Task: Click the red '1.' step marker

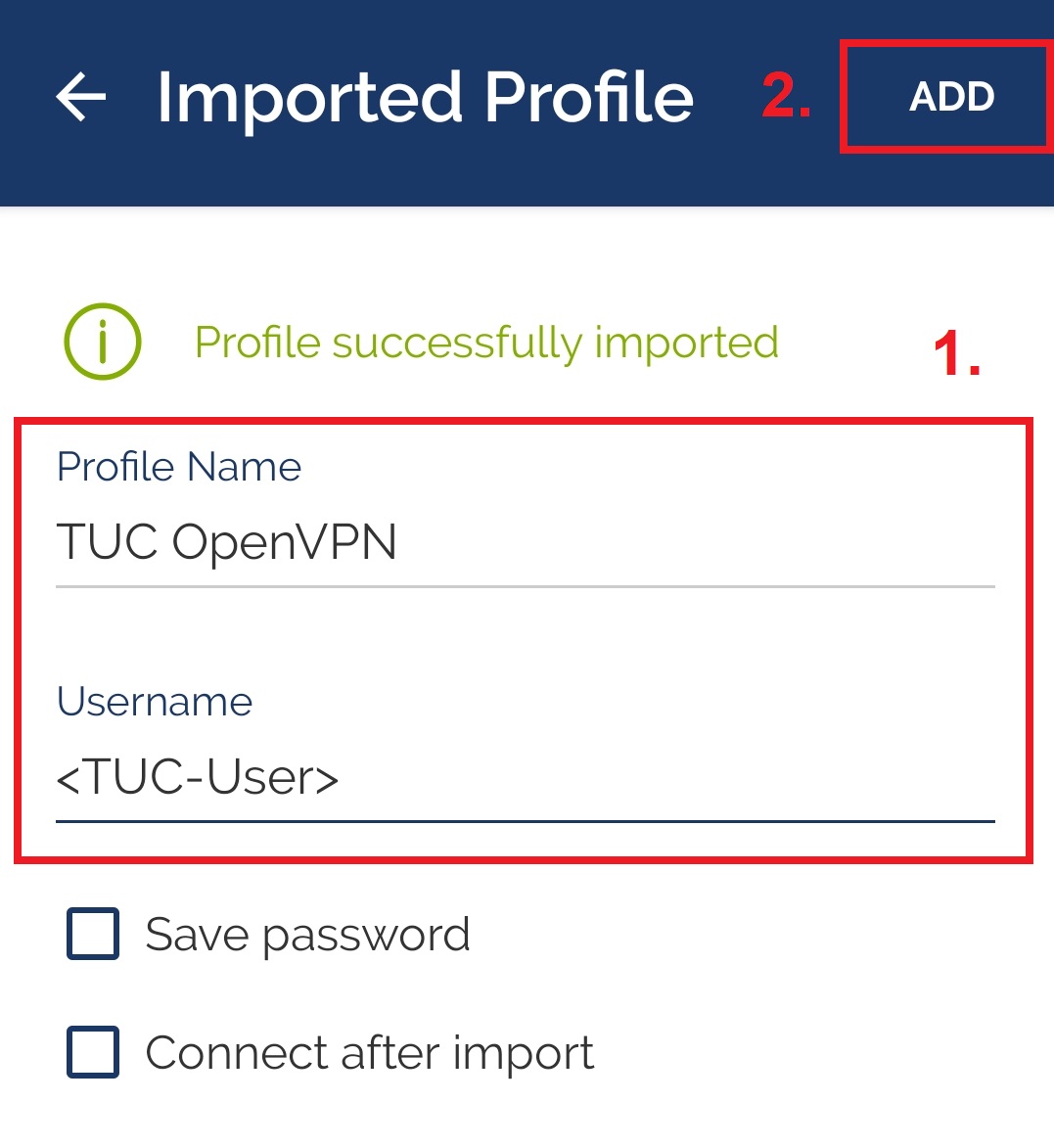Action: (x=957, y=353)
